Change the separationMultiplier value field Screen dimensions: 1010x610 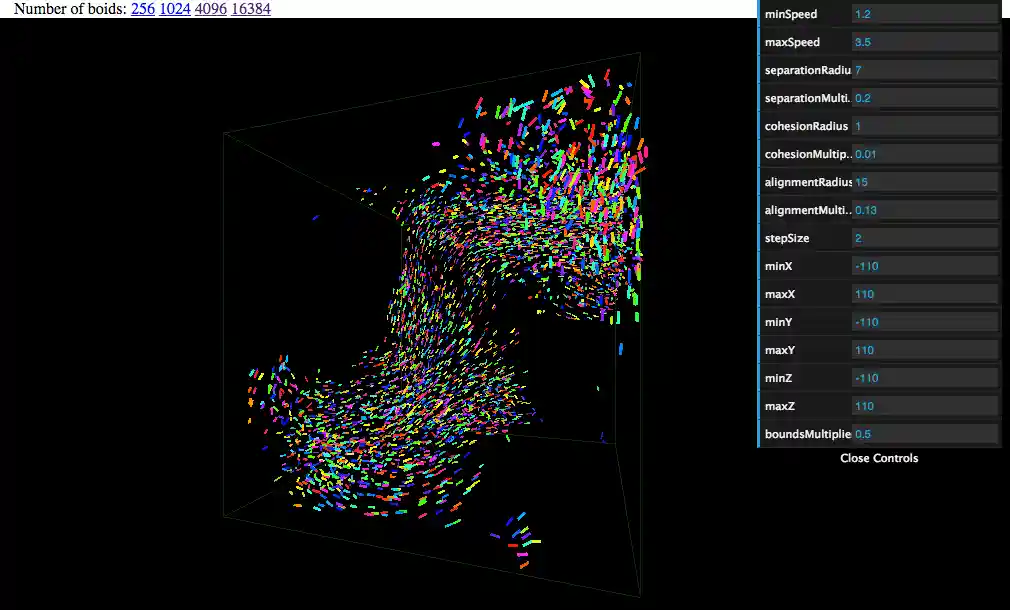pos(924,99)
